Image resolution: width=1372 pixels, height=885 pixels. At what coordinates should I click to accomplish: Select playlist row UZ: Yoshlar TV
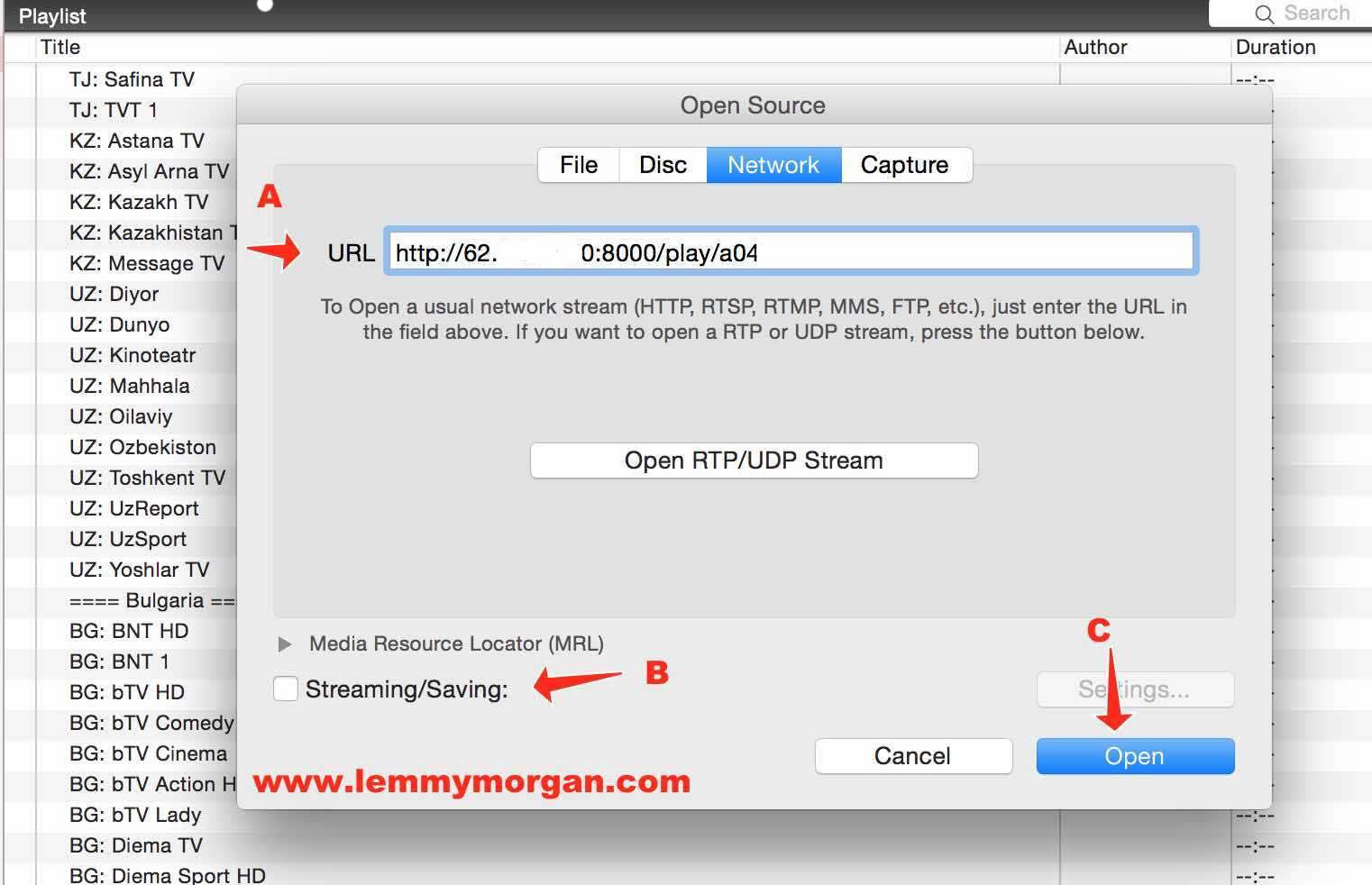click(140, 570)
